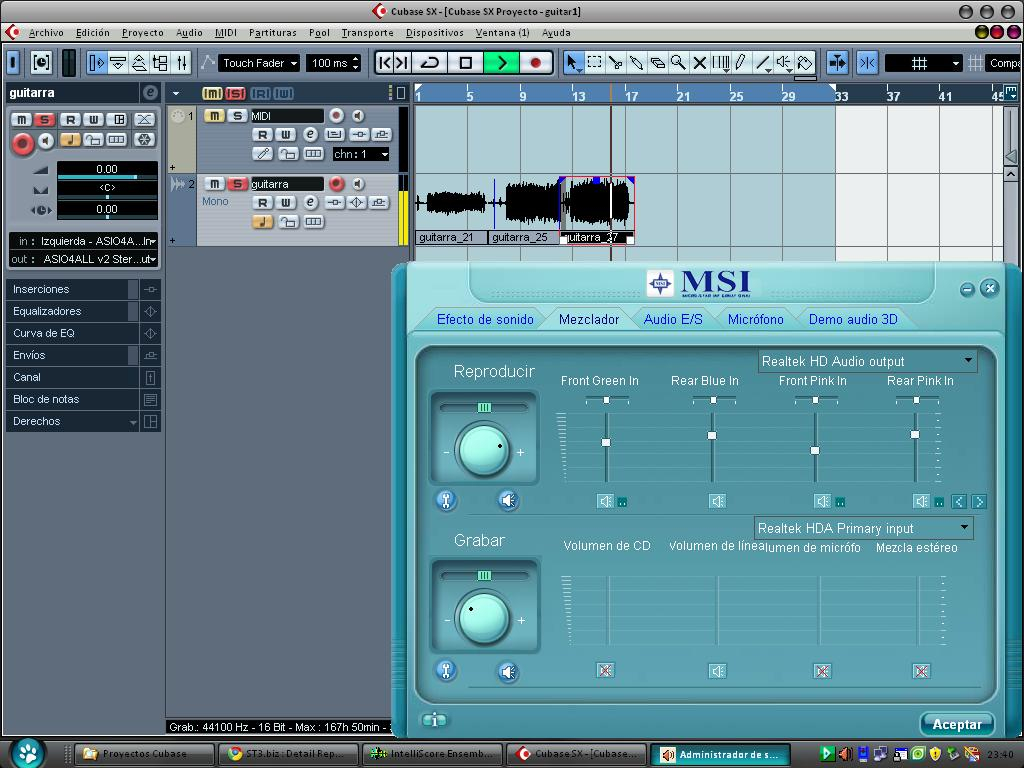Image resolution: width=1024 pixels, height=768 pixels.
Task: Open Realtek HDA Primary input dropdown
Action: pyautogui.click(x=863, y=528)
